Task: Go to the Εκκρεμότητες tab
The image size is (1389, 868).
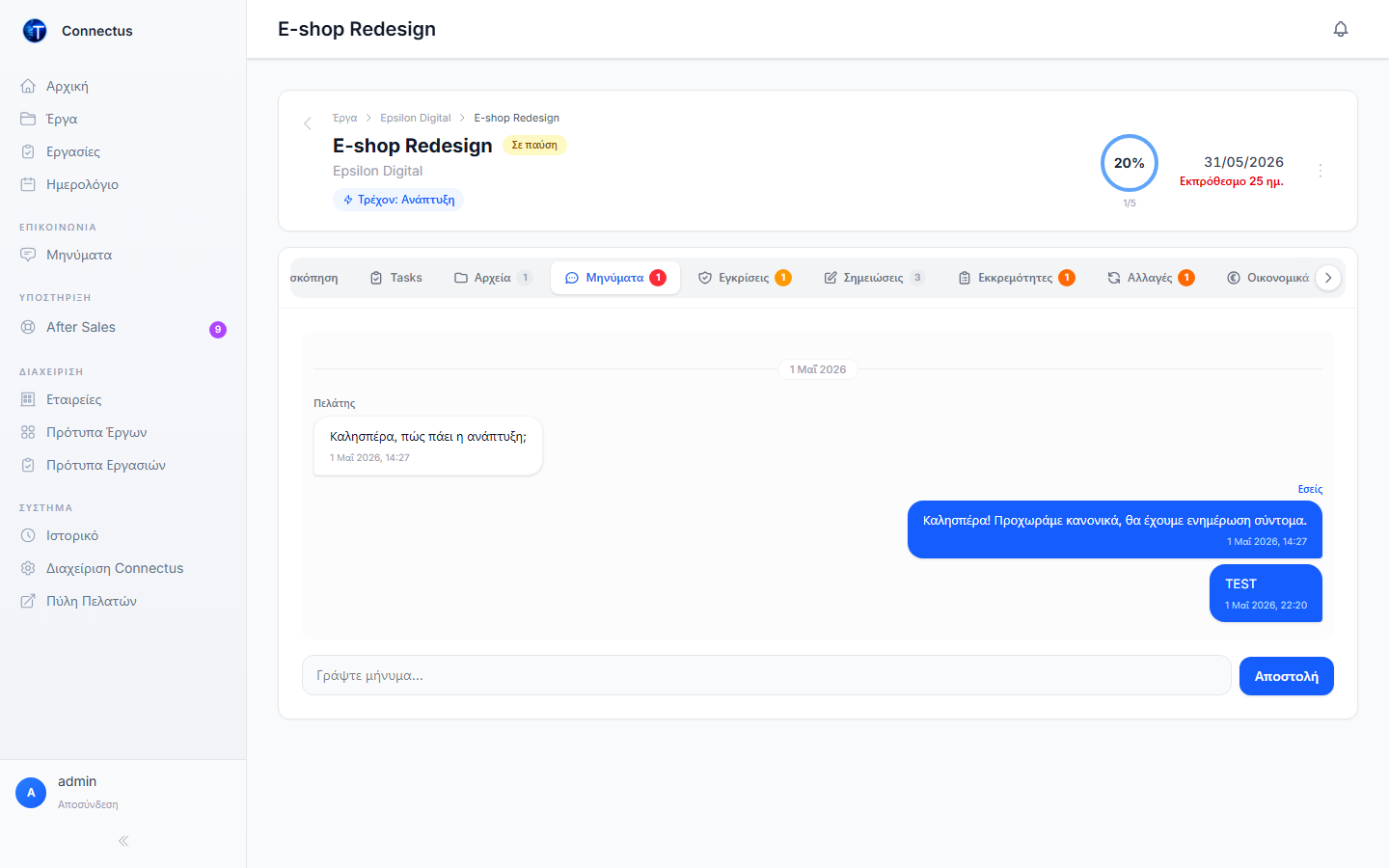Action: tap(1017, 278)
